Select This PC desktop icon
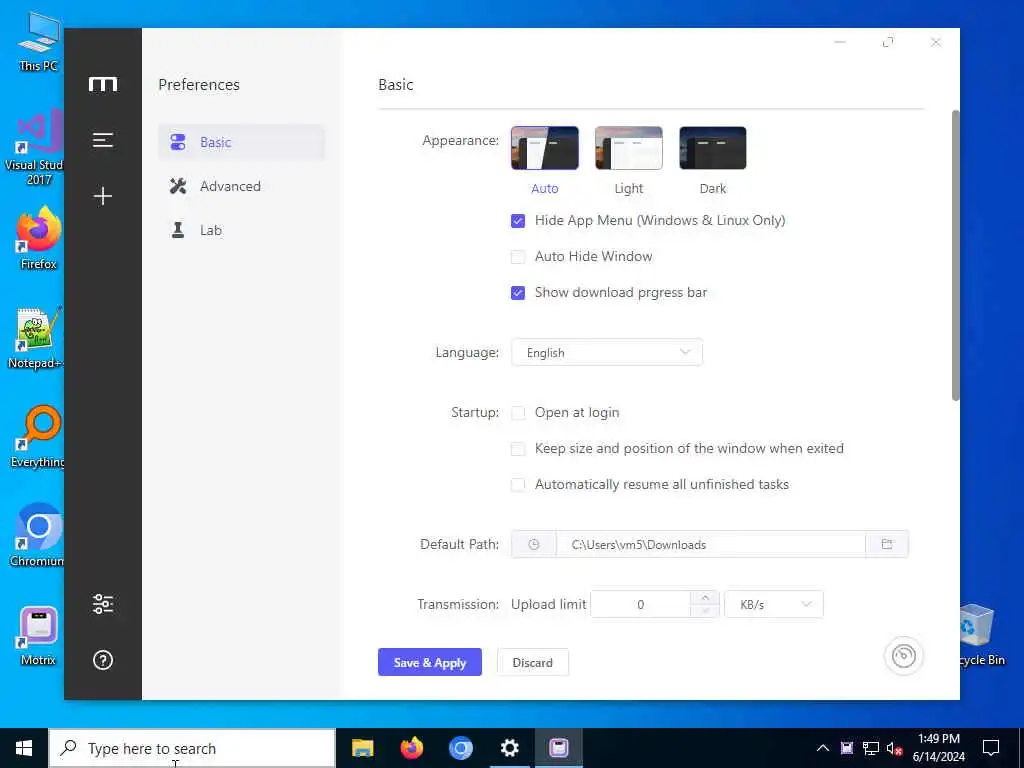 coord(39,40)
